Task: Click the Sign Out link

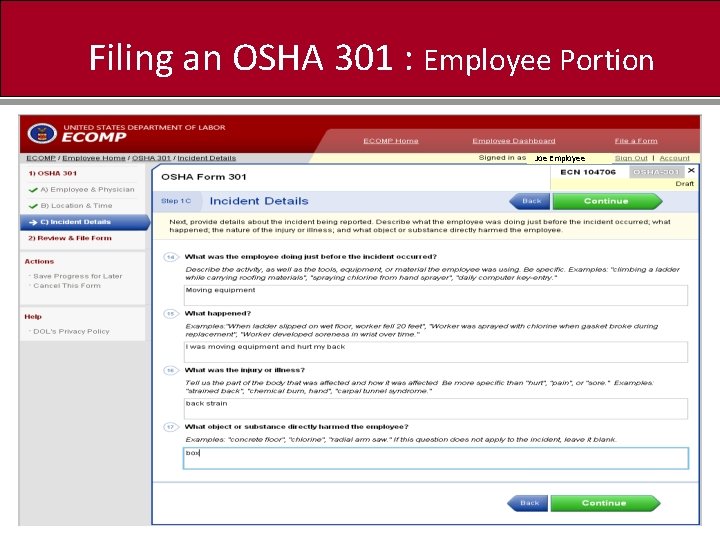Action: point(631,158)
